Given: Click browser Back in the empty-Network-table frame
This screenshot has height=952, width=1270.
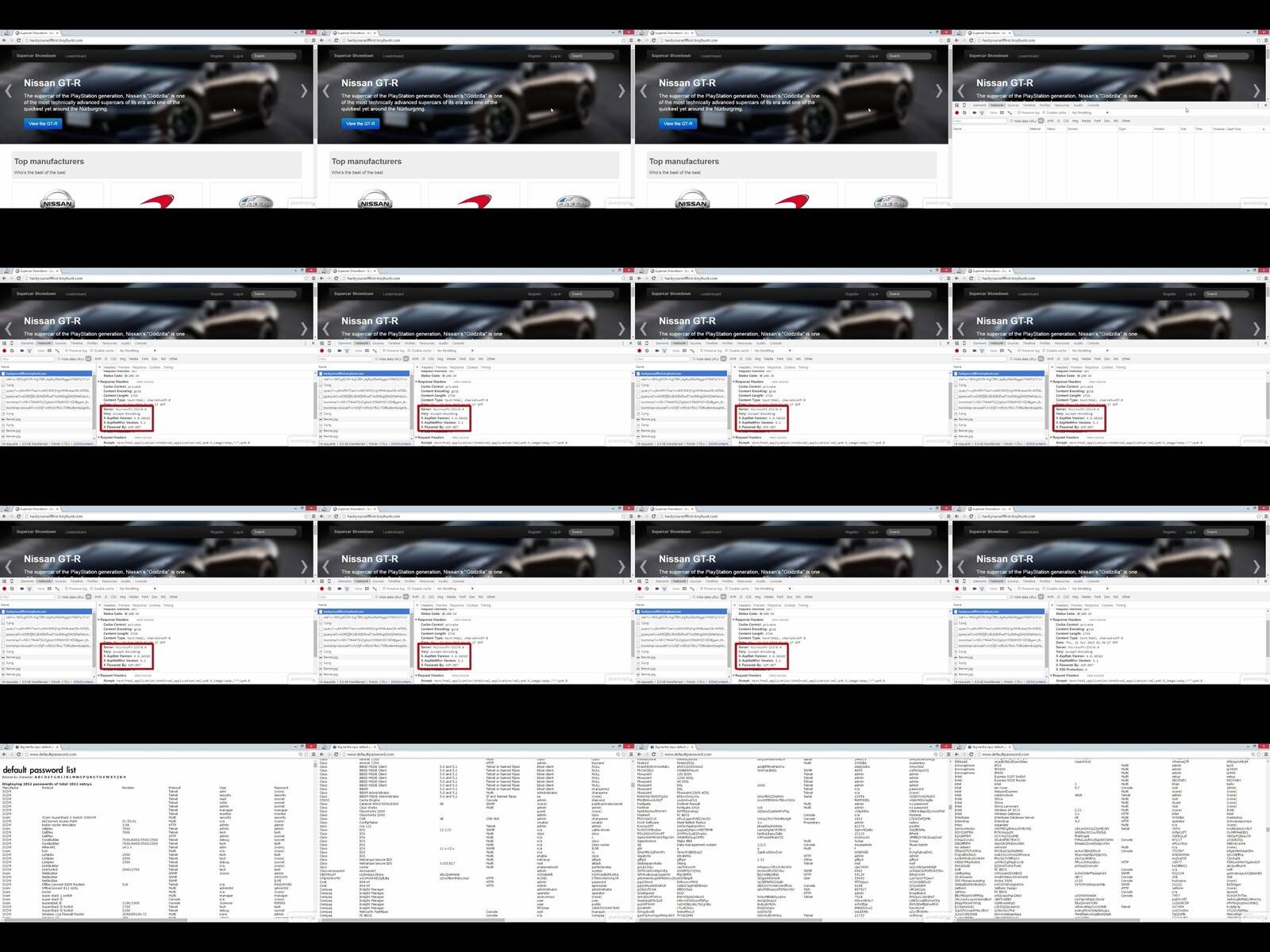Looking at the screenshot, I should click(956, 40).
